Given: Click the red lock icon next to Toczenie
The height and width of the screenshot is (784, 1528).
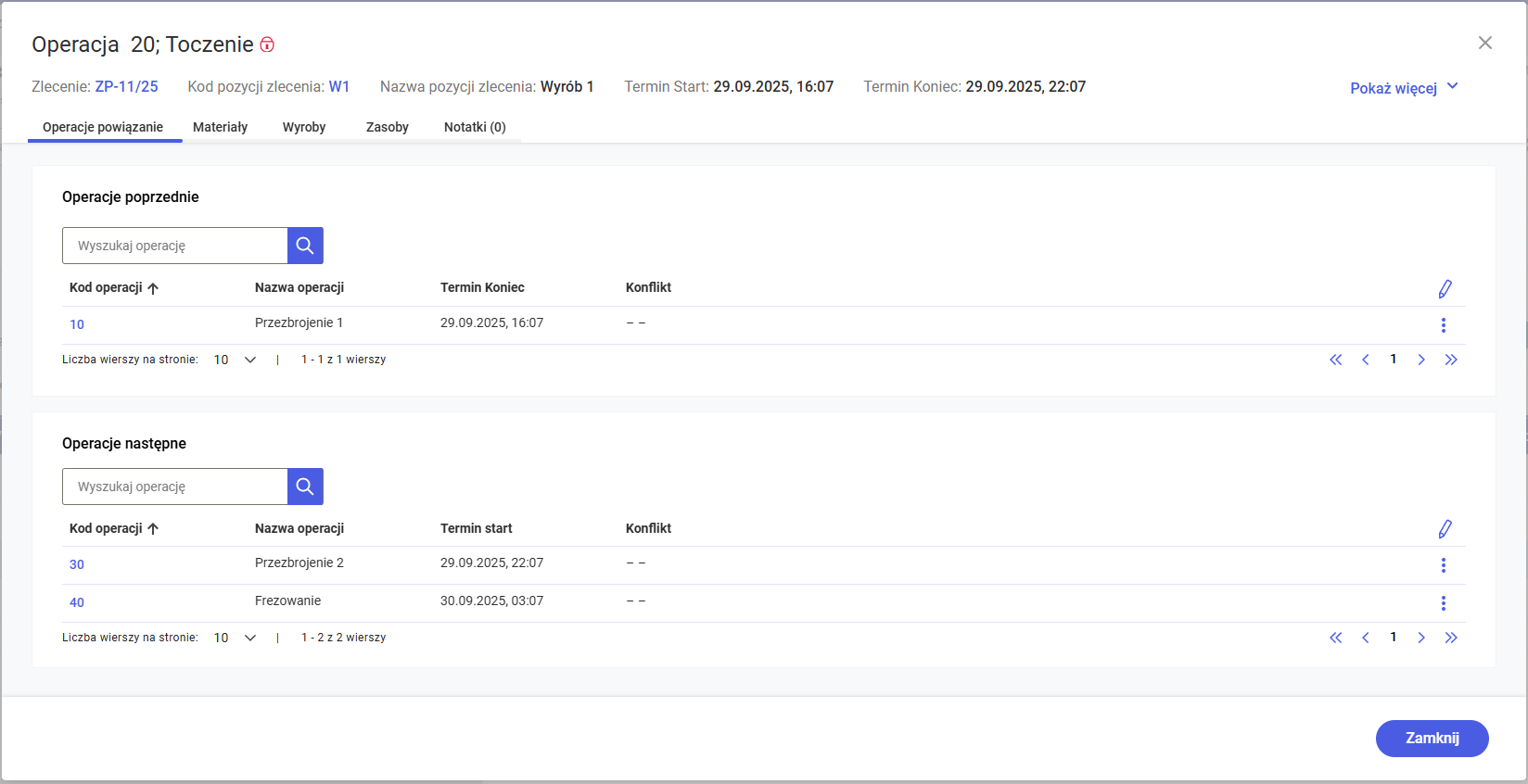Looking at the screenshot, I should pos(267,44).
